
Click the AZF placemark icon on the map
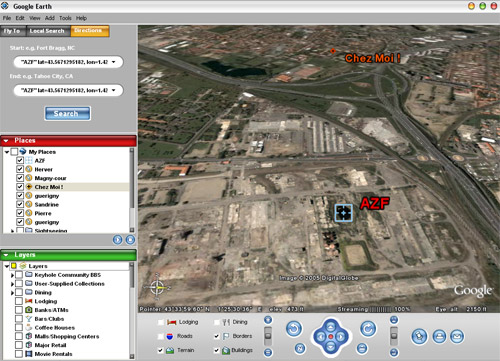[343, 213]
